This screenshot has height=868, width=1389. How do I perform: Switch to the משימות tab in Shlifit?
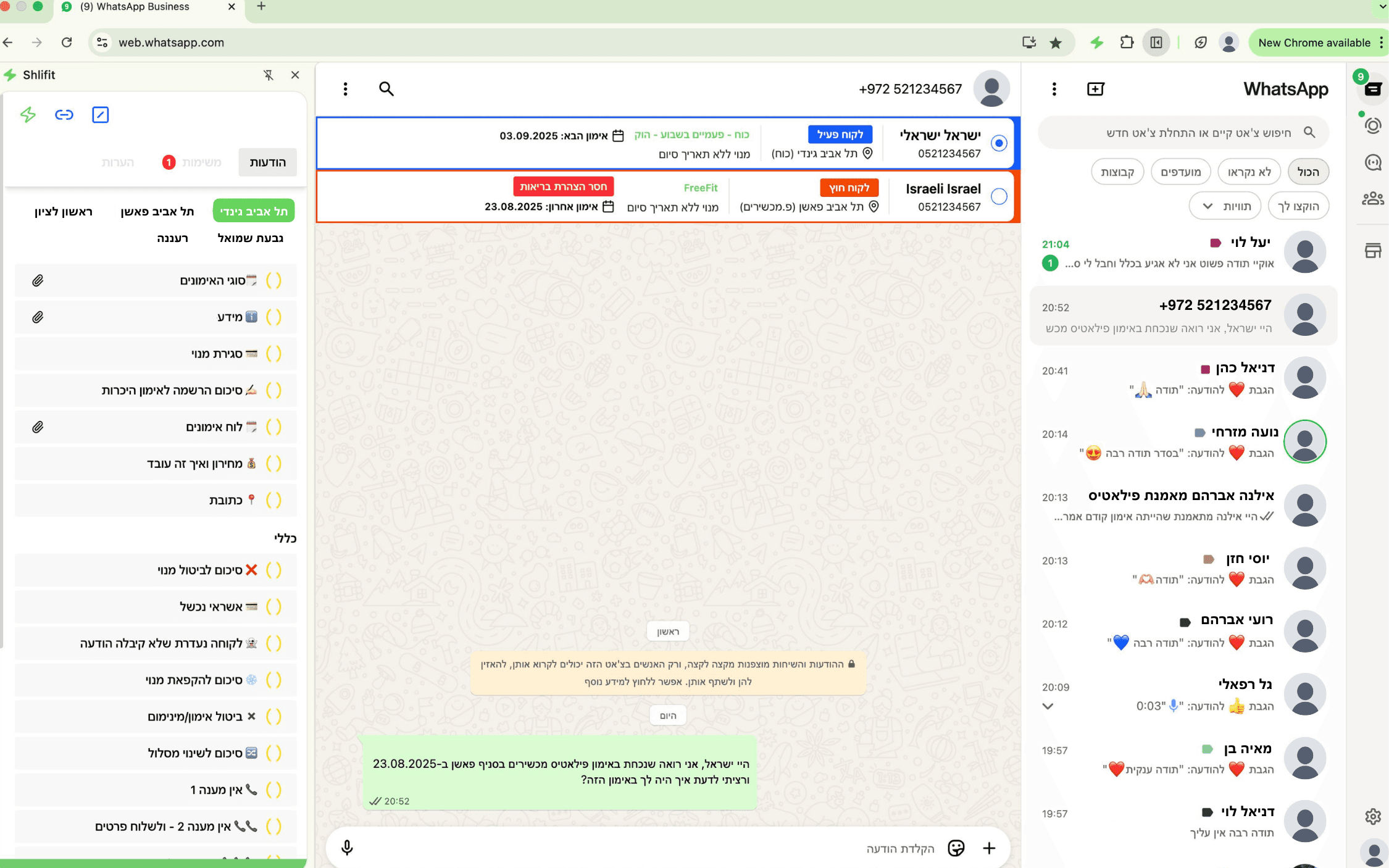point(200,162)
